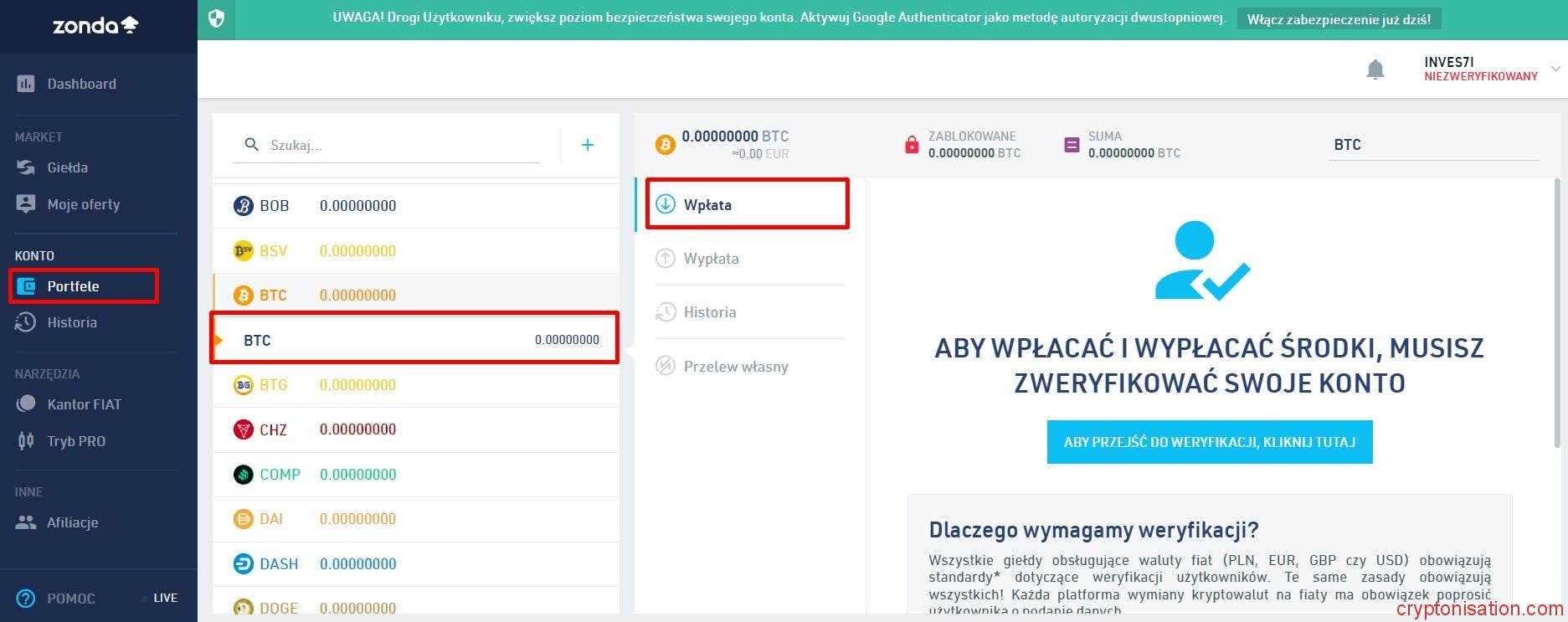Click the Szukaj search field

pyautogui.click(x=400, y=145)
